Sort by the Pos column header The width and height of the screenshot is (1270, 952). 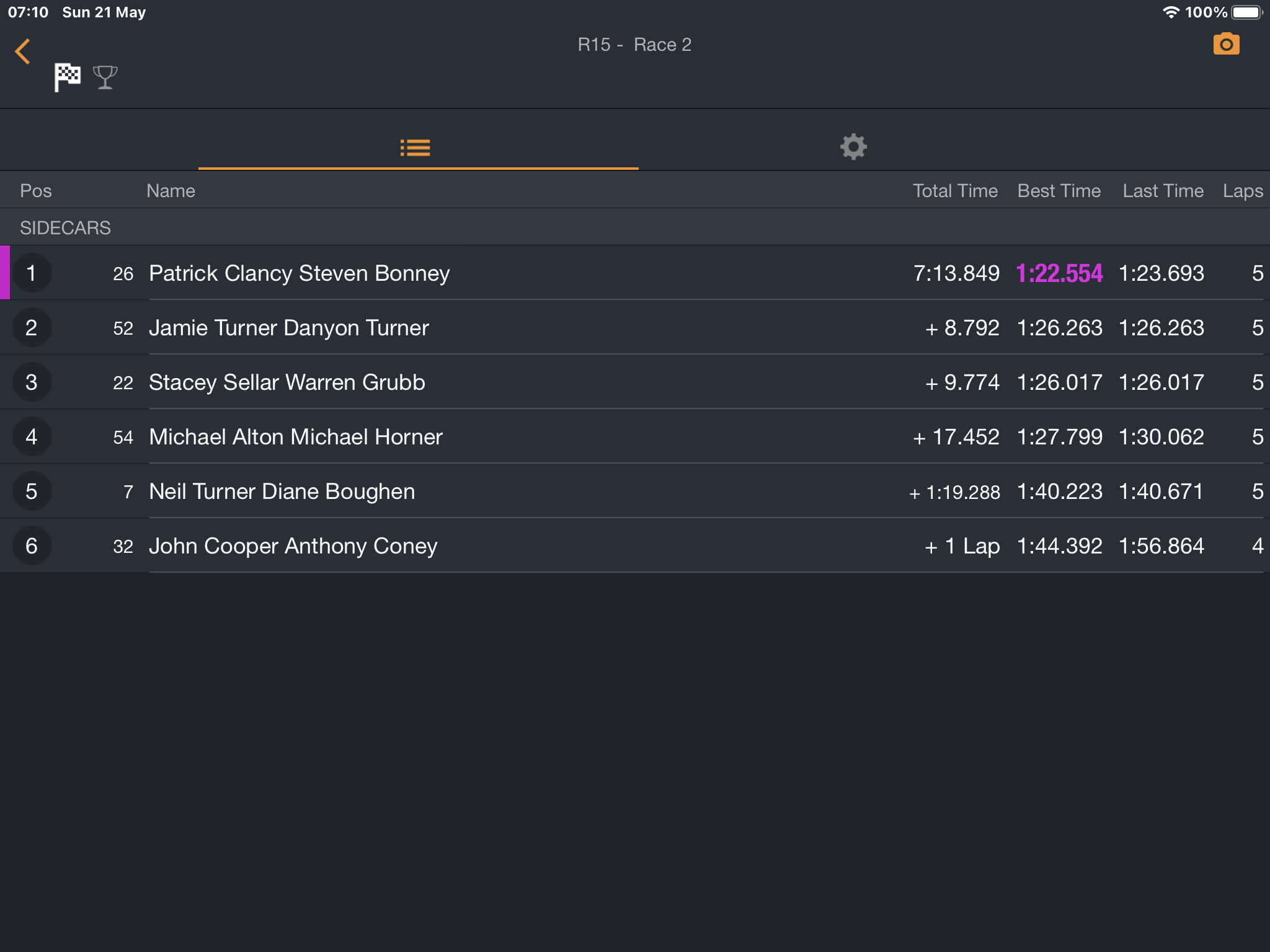(36, 191)
